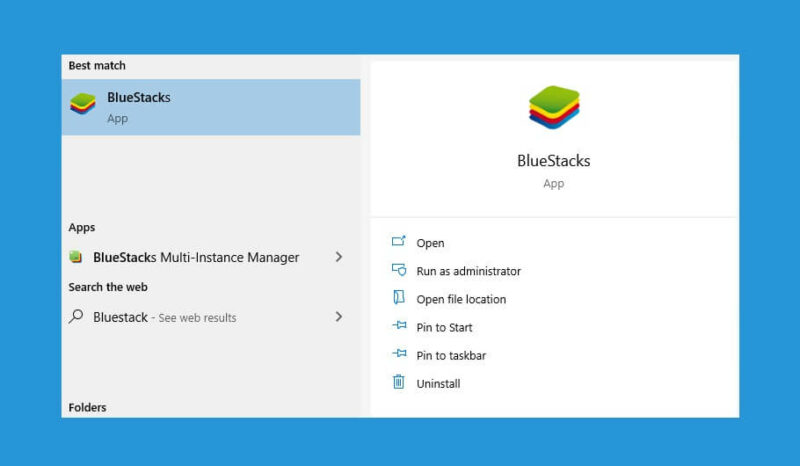The width and height of the screenshot is (800, 466).
Task: Open BlueStacks Multi-Instance Manager result
Action: pyautogui.click(x=211, y=257)
